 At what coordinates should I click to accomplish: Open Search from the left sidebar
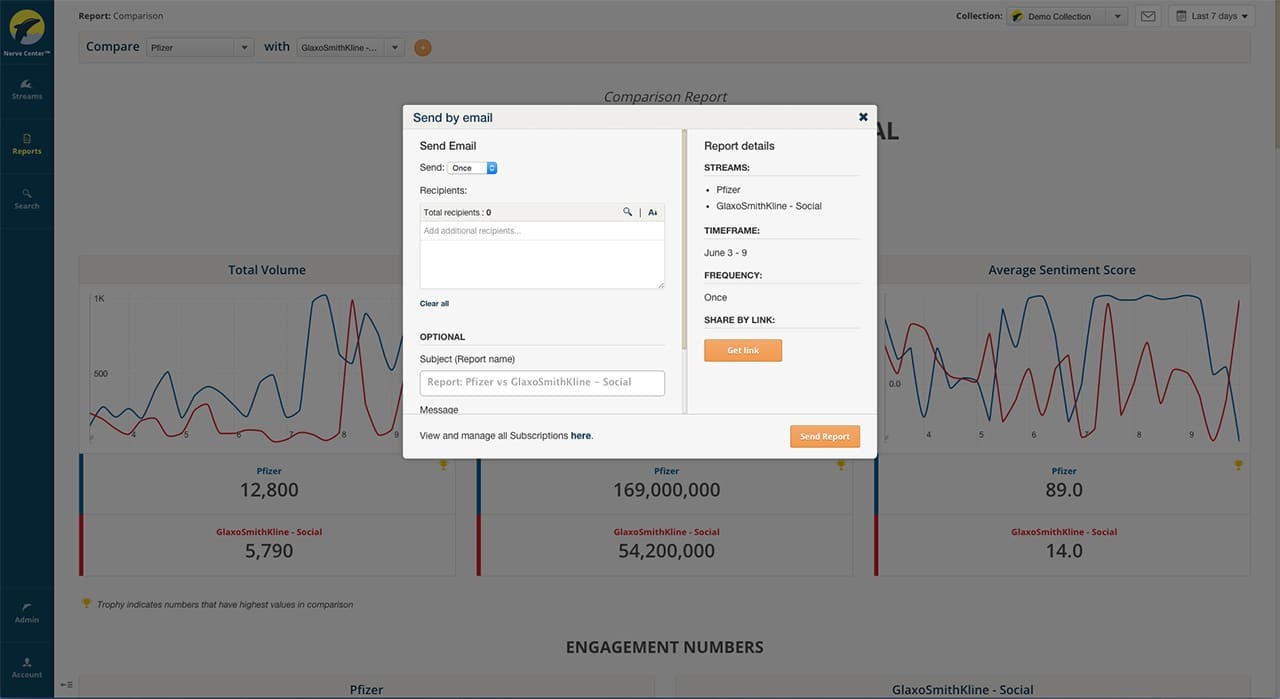pos(27,198)
